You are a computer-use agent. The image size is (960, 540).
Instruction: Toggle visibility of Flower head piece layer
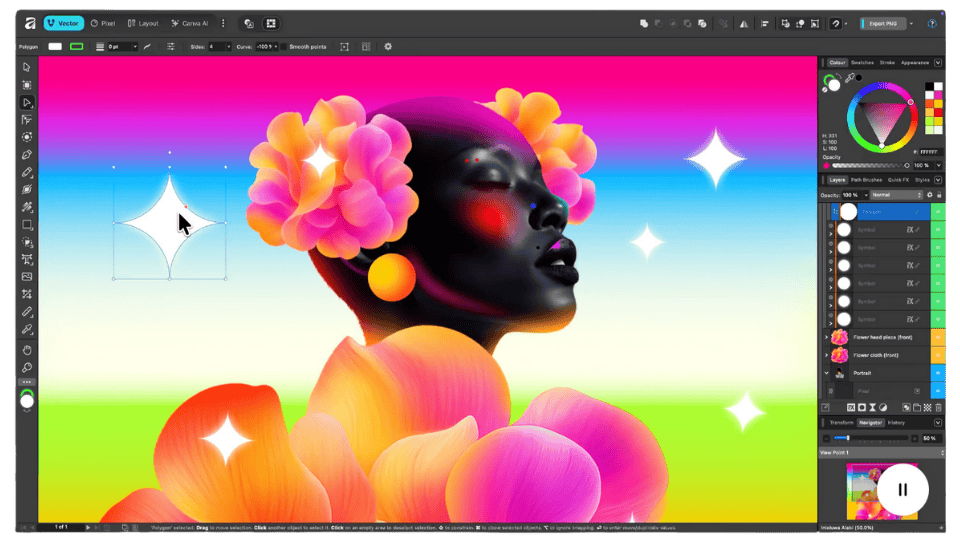[938, 337]
